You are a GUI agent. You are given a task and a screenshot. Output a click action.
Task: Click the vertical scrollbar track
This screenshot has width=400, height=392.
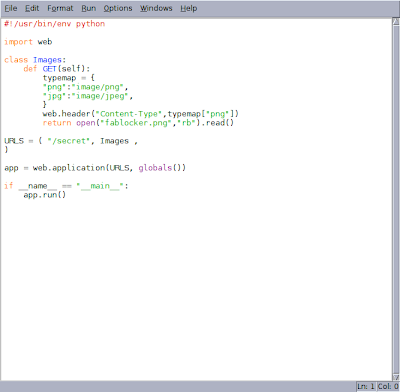(x=396, y=199)
